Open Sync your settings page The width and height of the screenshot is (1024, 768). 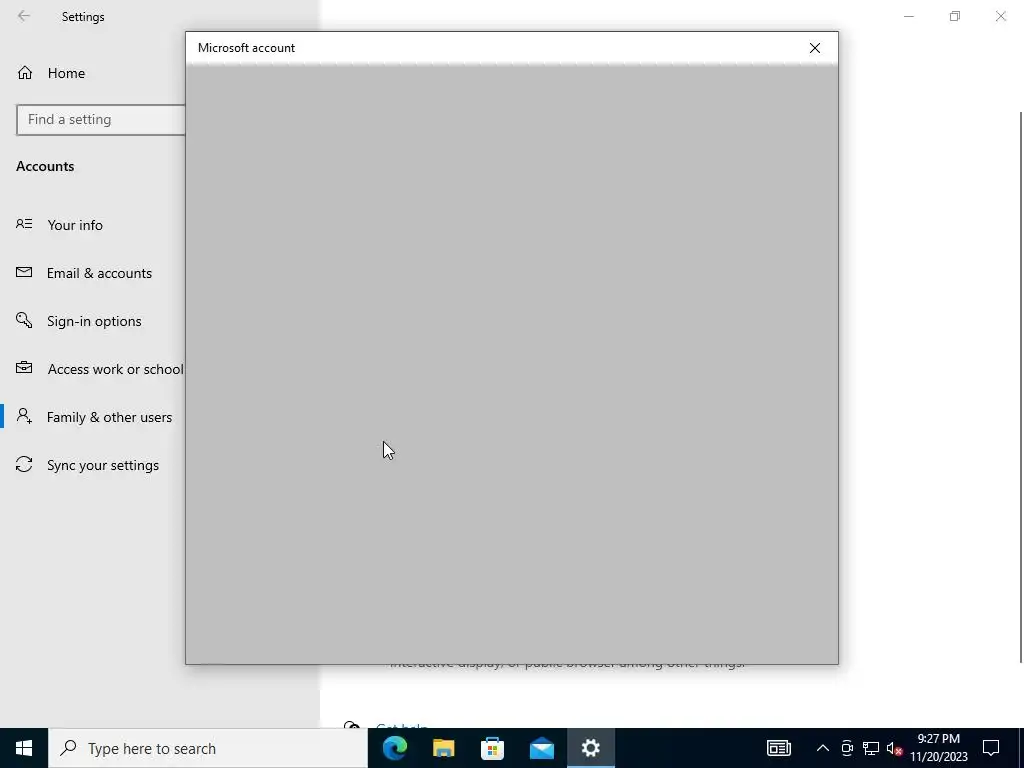point(103,465)
